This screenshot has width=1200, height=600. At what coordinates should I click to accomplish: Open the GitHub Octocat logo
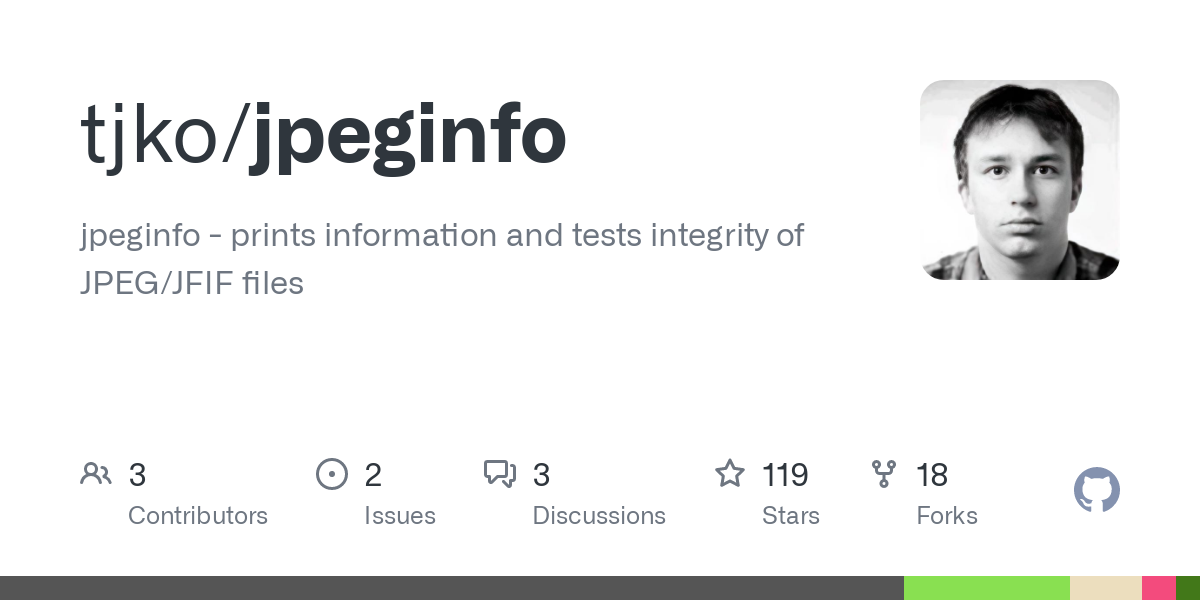[1097, 490]
